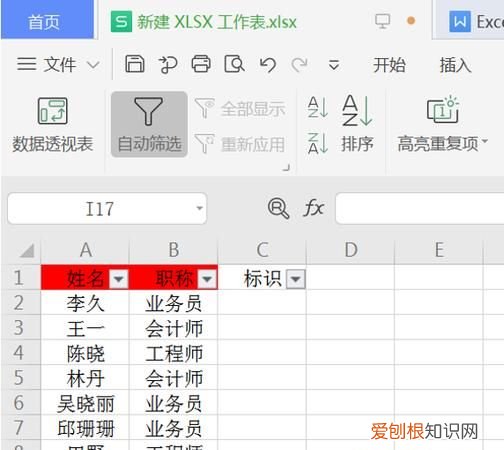Click the Save icon in quick toolbar
The width and height of the screenshot is (504, 450).
pos(135,64)
